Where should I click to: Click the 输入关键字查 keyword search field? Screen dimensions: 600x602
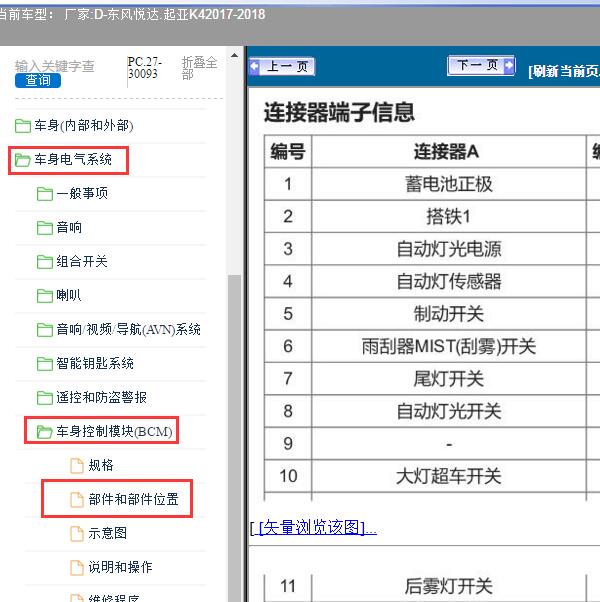coord(55,66)
